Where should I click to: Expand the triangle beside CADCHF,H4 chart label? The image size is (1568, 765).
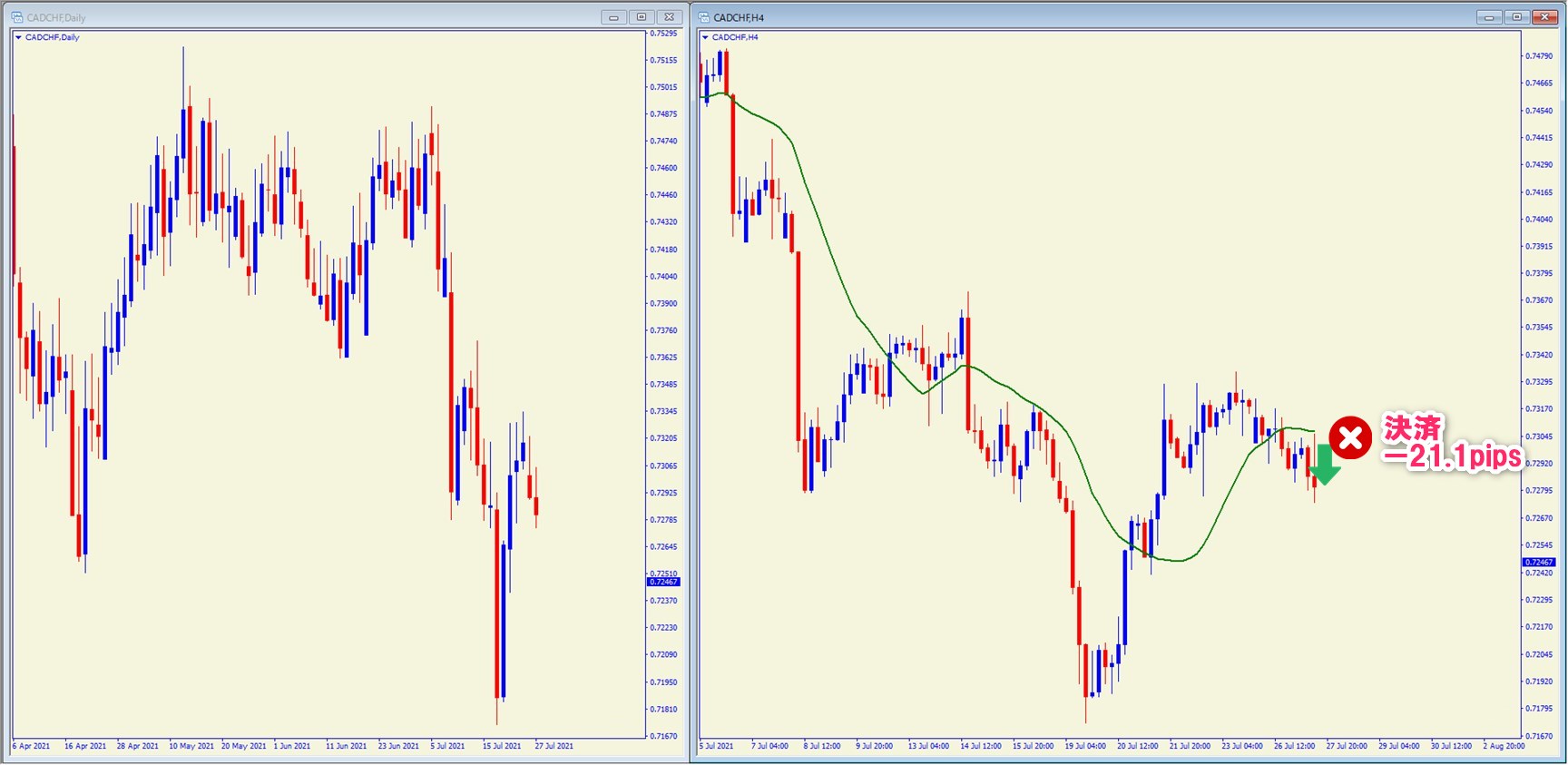point(705,37)
